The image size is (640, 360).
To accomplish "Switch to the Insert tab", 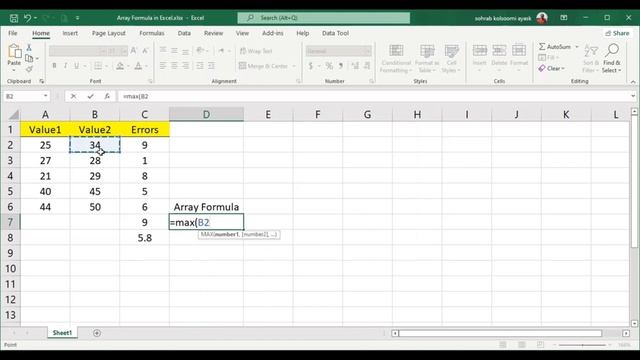I will (70, 33).
